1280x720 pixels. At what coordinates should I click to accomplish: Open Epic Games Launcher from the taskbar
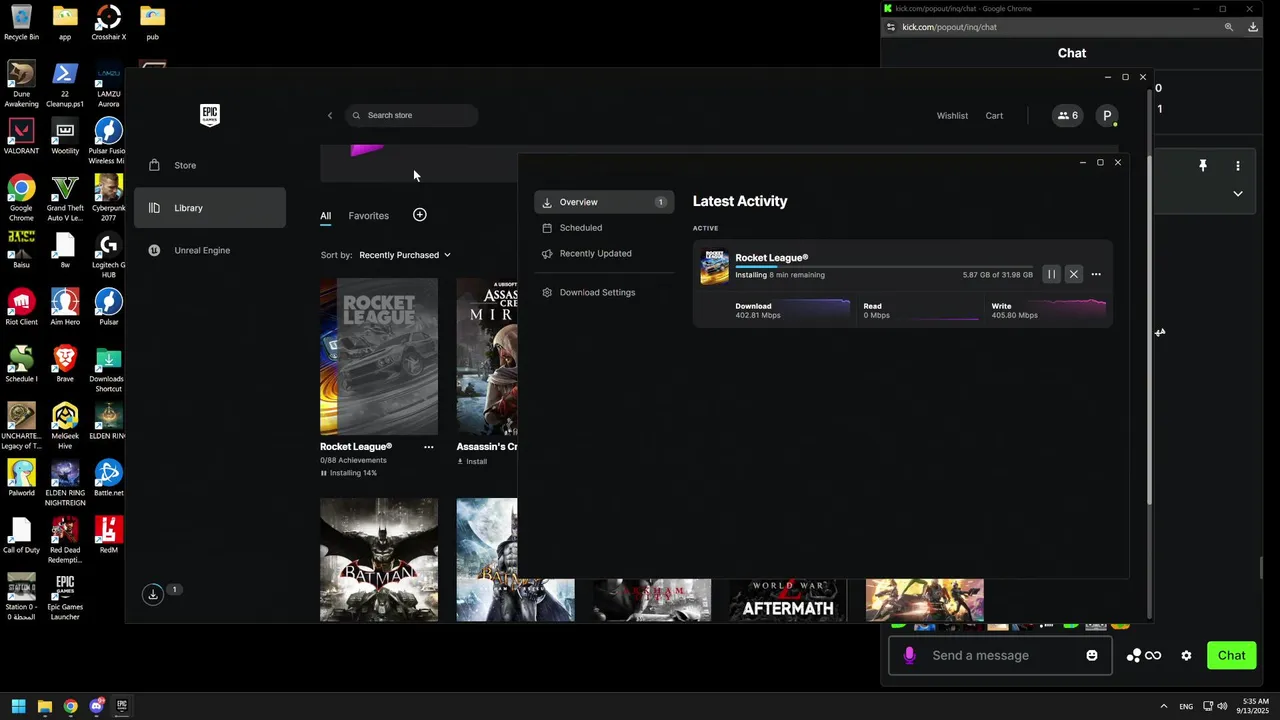122,706
